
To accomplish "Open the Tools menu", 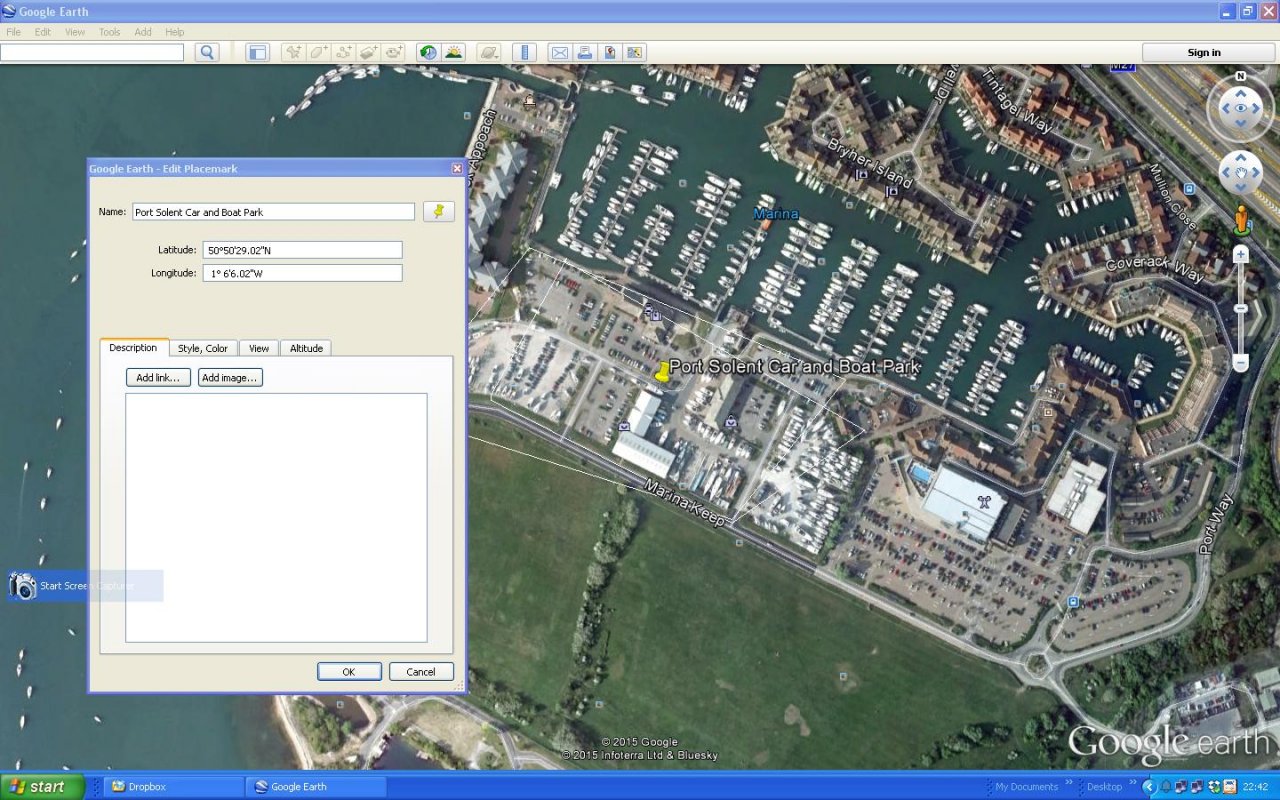I will (110, 32).
